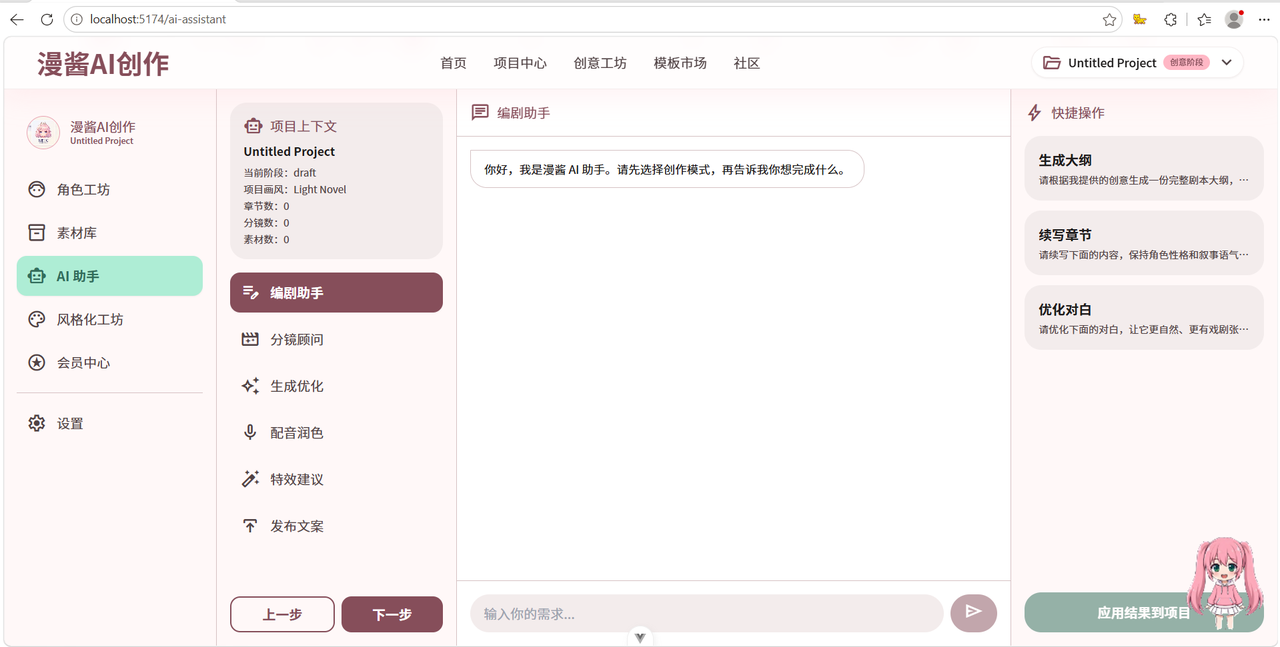This screenshot has height=647, width=1280.
Task: Click the pink avatar logo in the sidebar
Action: tap(43, 133)
